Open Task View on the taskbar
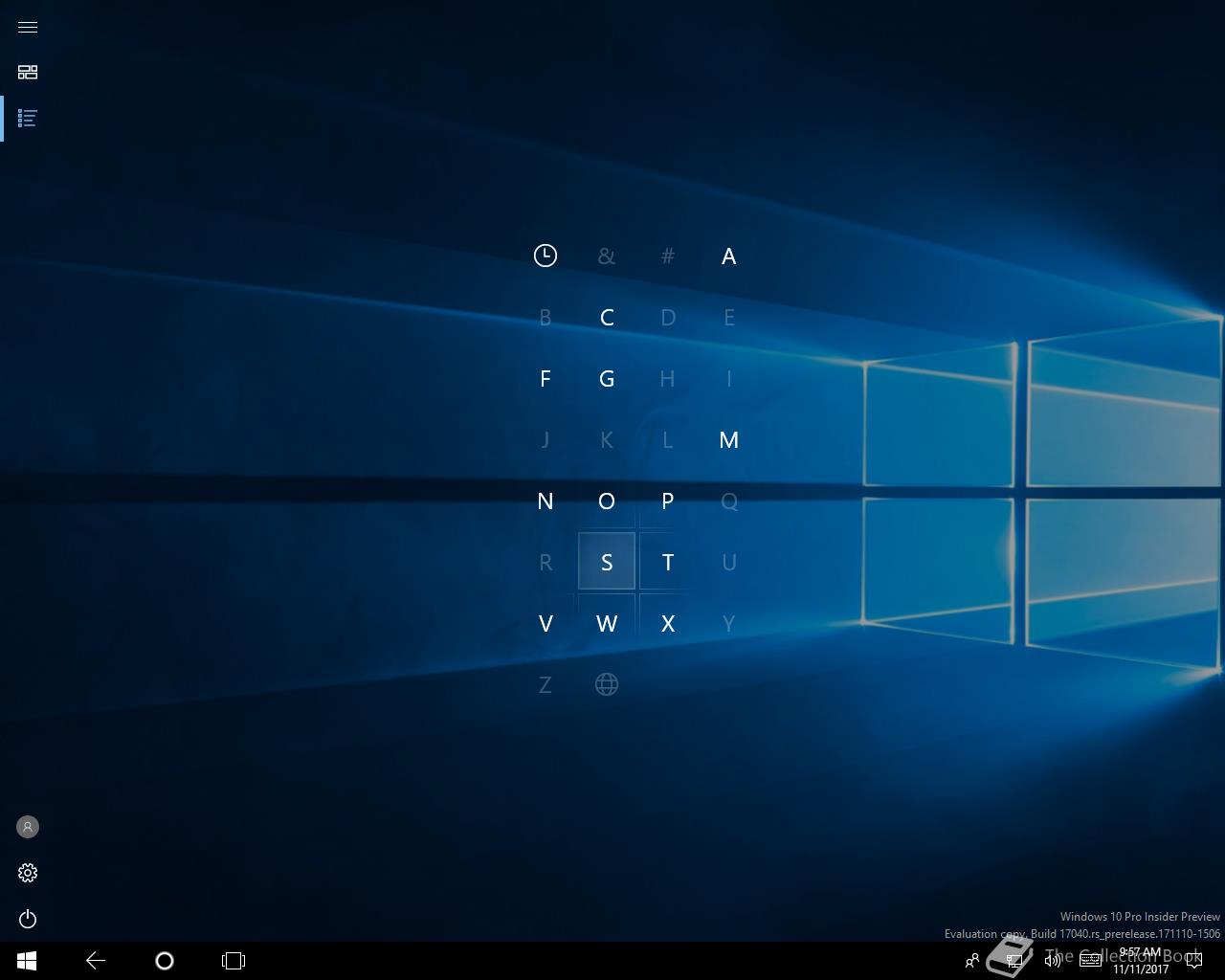This screenshot has width=1225, height=980. click(x=234, y=961)
